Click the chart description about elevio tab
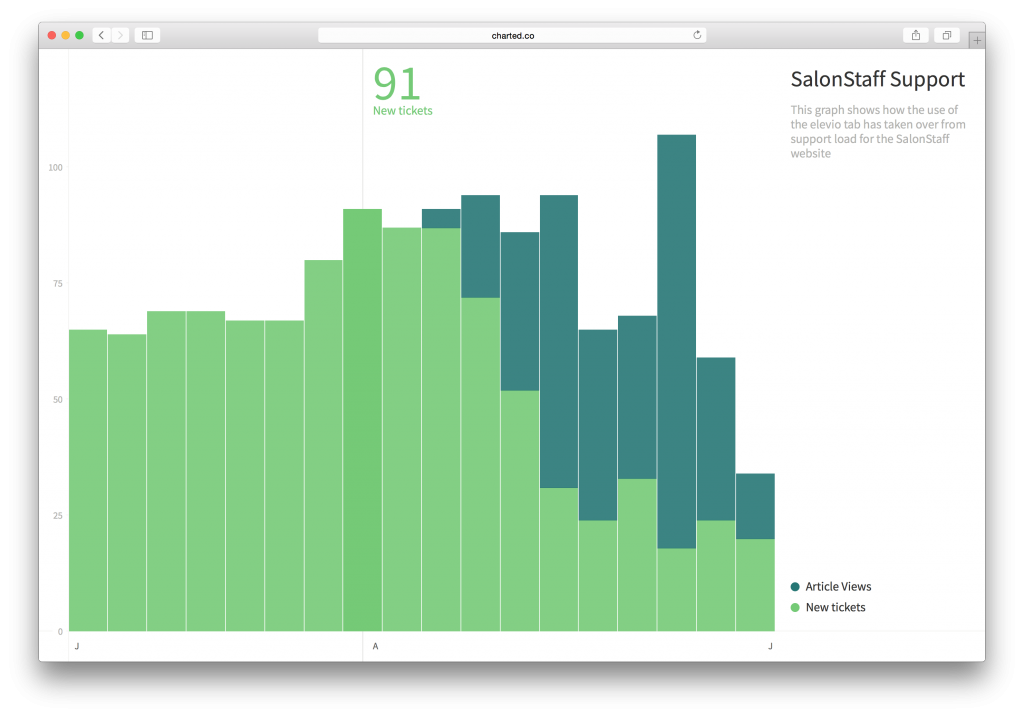The width and height of the screenshot is (1024, 717). 878,131
